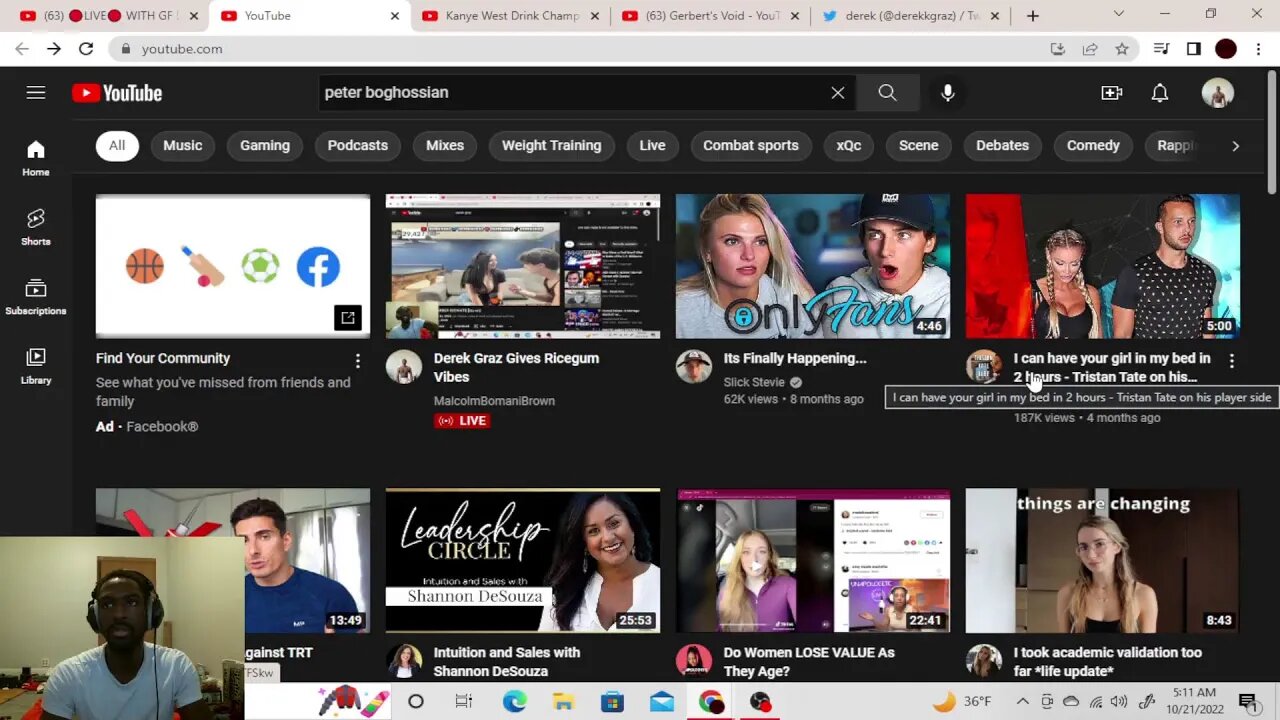Reload the YouTube page
This screenshot has height=720, width=1280.
(86, 49)
